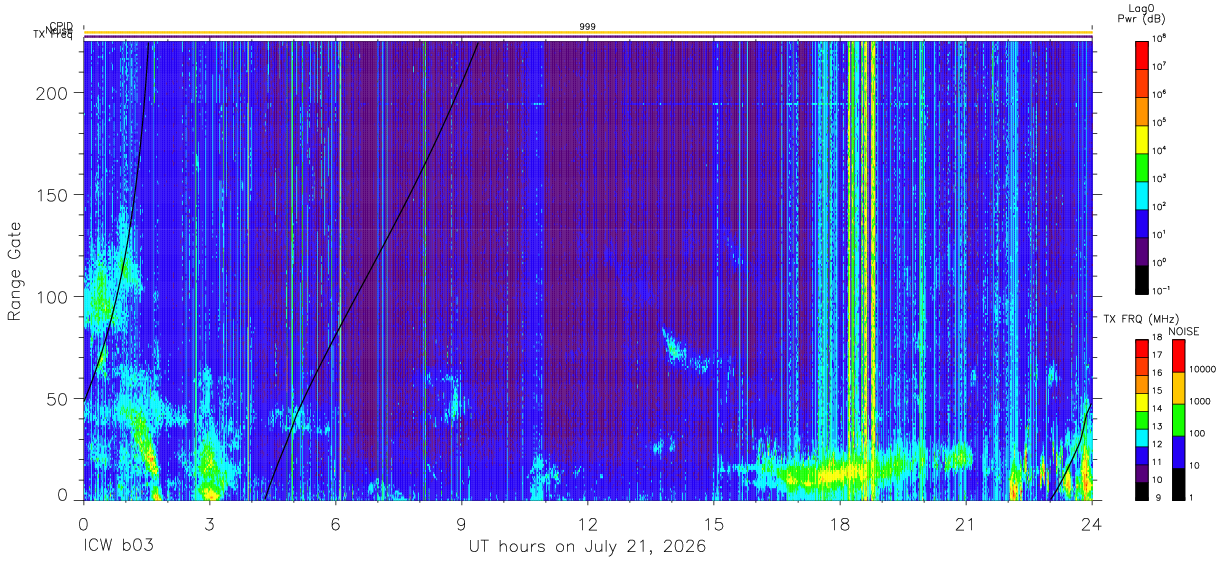Click the '999' CPID value at top

[588, 26]
